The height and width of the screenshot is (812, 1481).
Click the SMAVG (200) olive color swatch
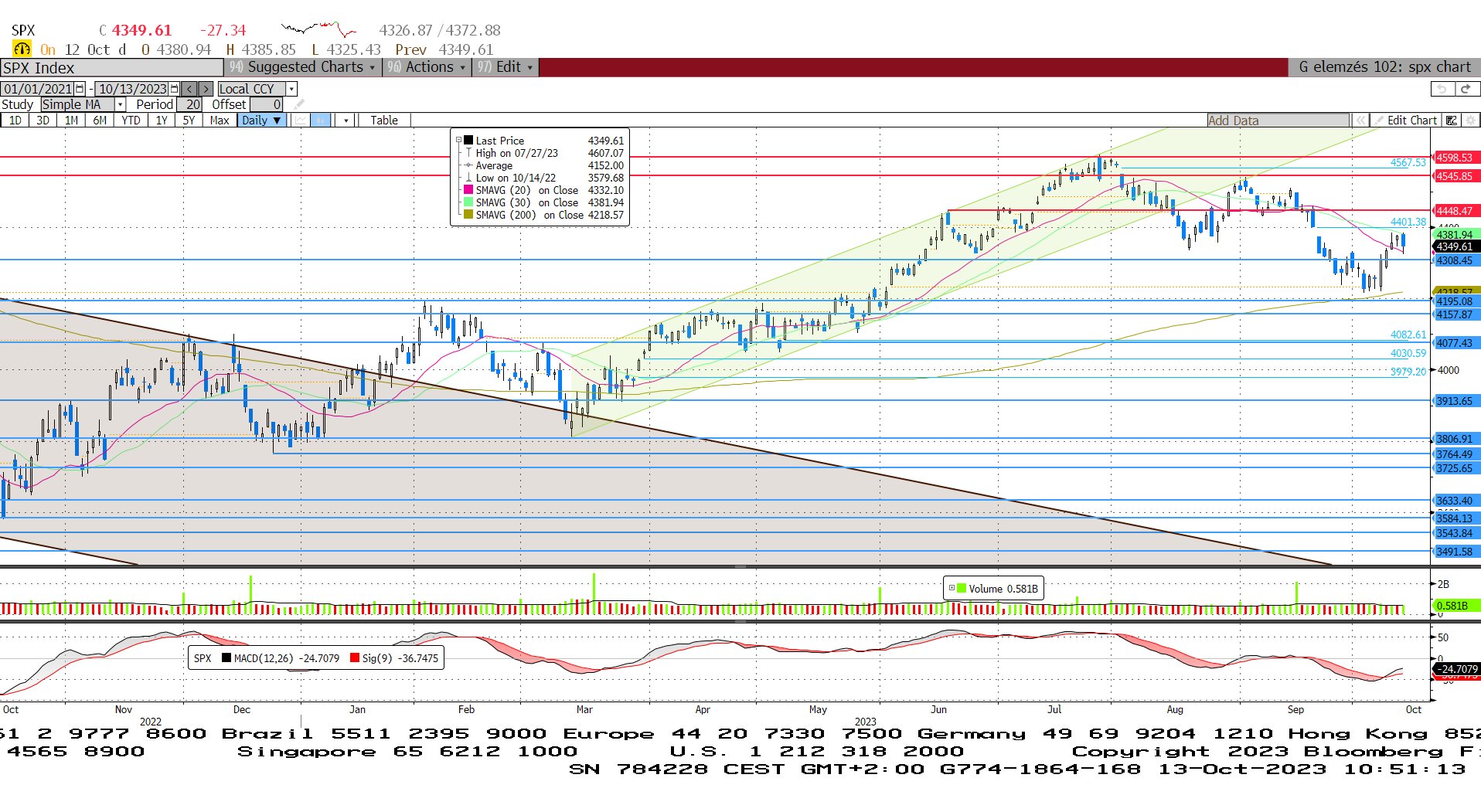[x=468, y=215]
